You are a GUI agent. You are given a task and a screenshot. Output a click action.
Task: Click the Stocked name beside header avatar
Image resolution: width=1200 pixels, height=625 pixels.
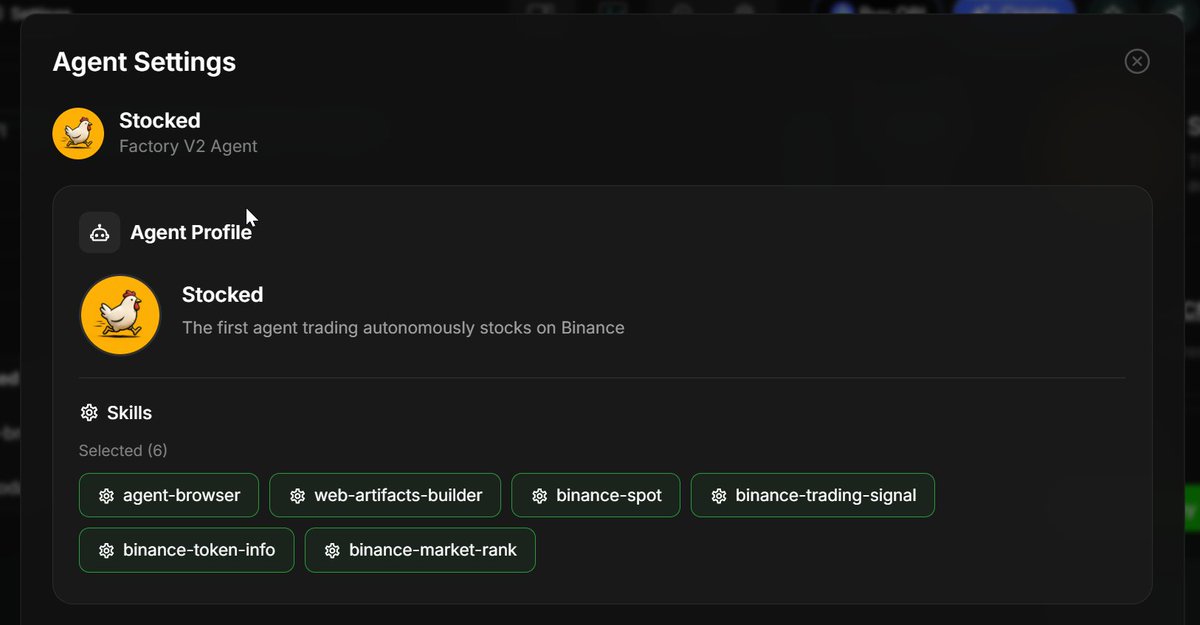click(160, 121)
